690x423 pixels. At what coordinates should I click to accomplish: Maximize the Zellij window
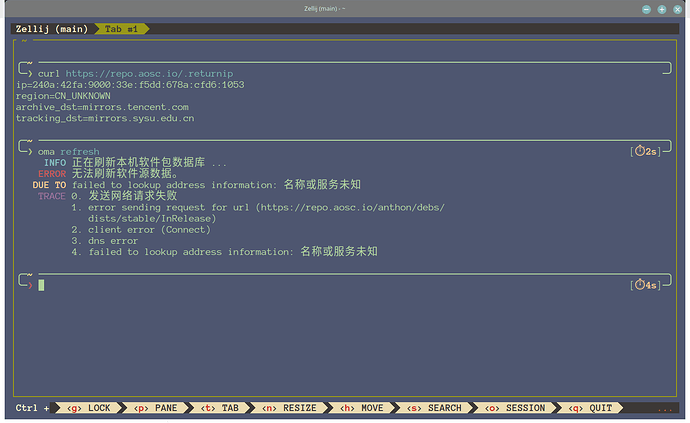coord(662,9)
